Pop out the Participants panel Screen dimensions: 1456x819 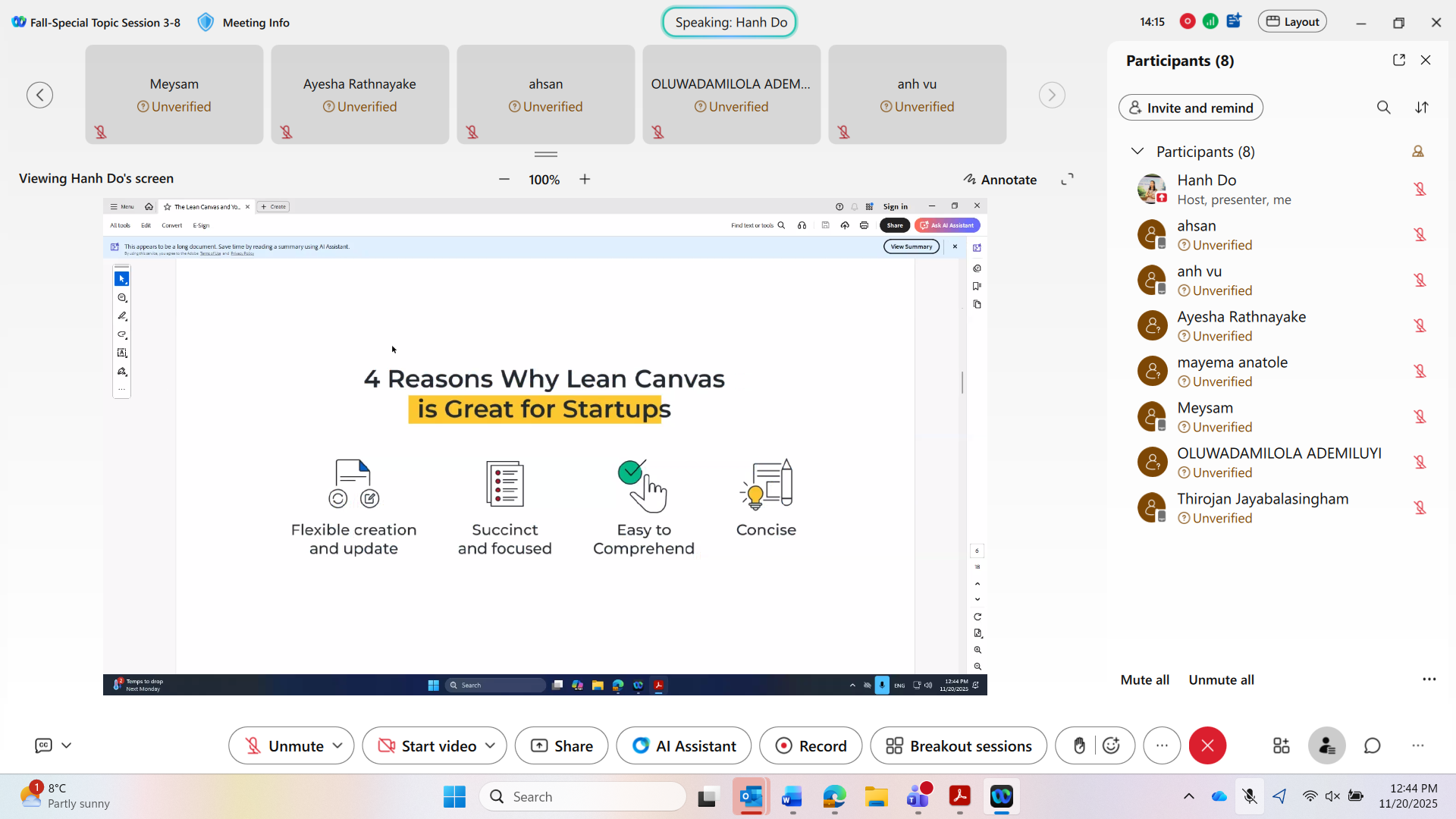1398,60
